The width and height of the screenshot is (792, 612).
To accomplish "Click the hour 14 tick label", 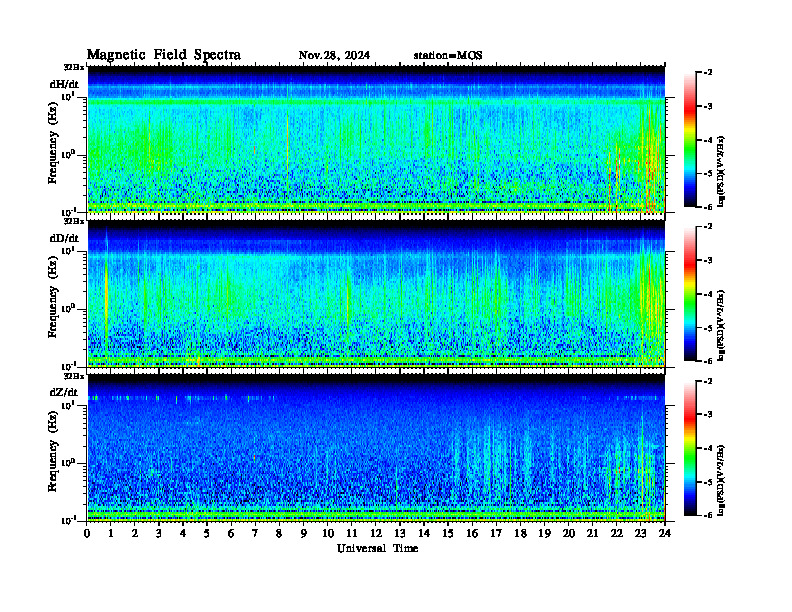I will (x=424, y=533).
